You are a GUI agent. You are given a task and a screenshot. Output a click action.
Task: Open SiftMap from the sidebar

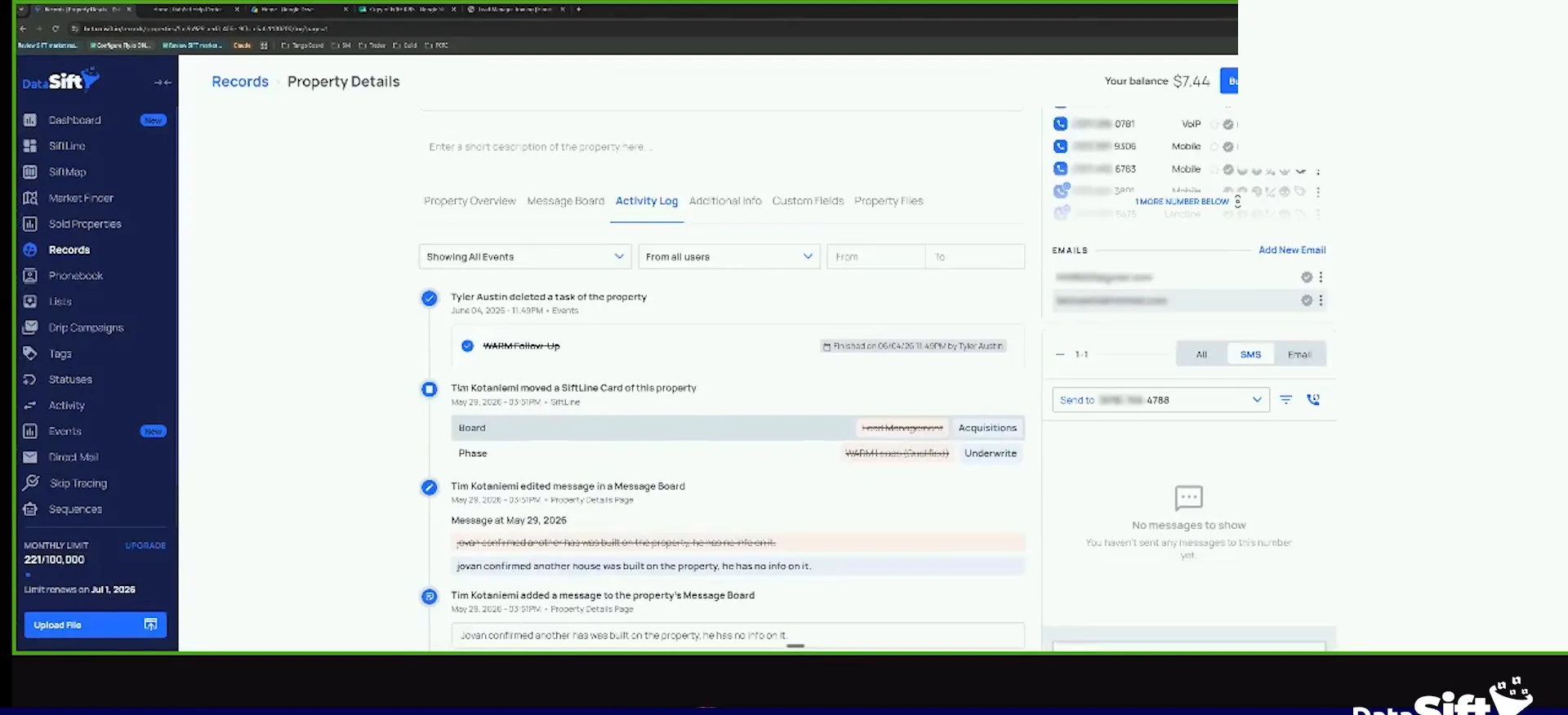click(x=67, y=172)
